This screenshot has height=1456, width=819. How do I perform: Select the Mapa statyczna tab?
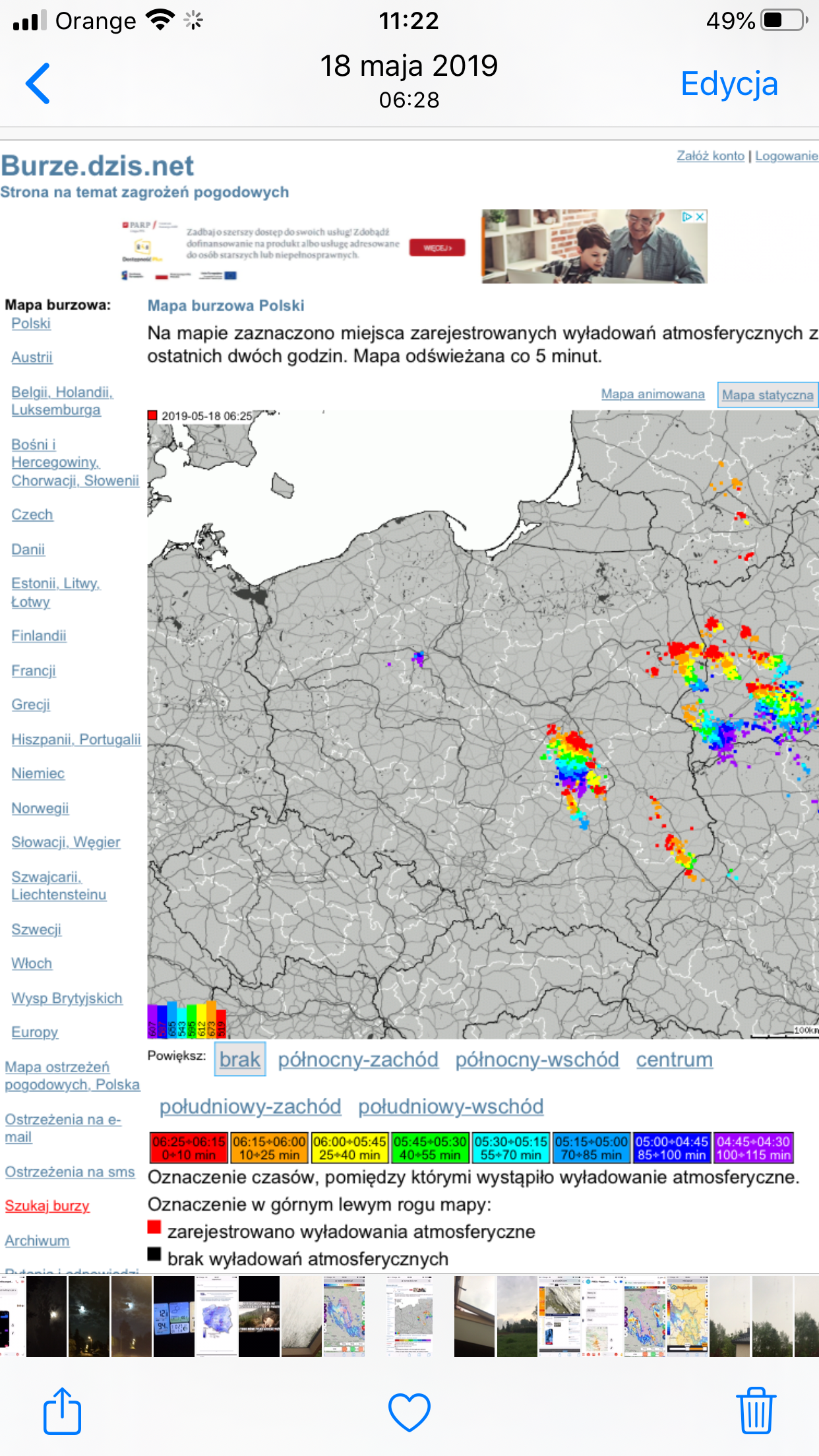pos(767,395)
